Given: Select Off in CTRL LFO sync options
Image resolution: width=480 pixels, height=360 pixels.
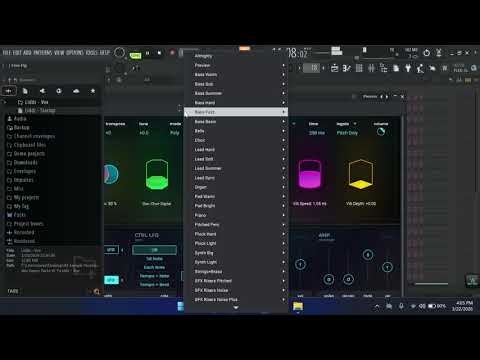Looking at the screenshot, I should coord(154,250).
